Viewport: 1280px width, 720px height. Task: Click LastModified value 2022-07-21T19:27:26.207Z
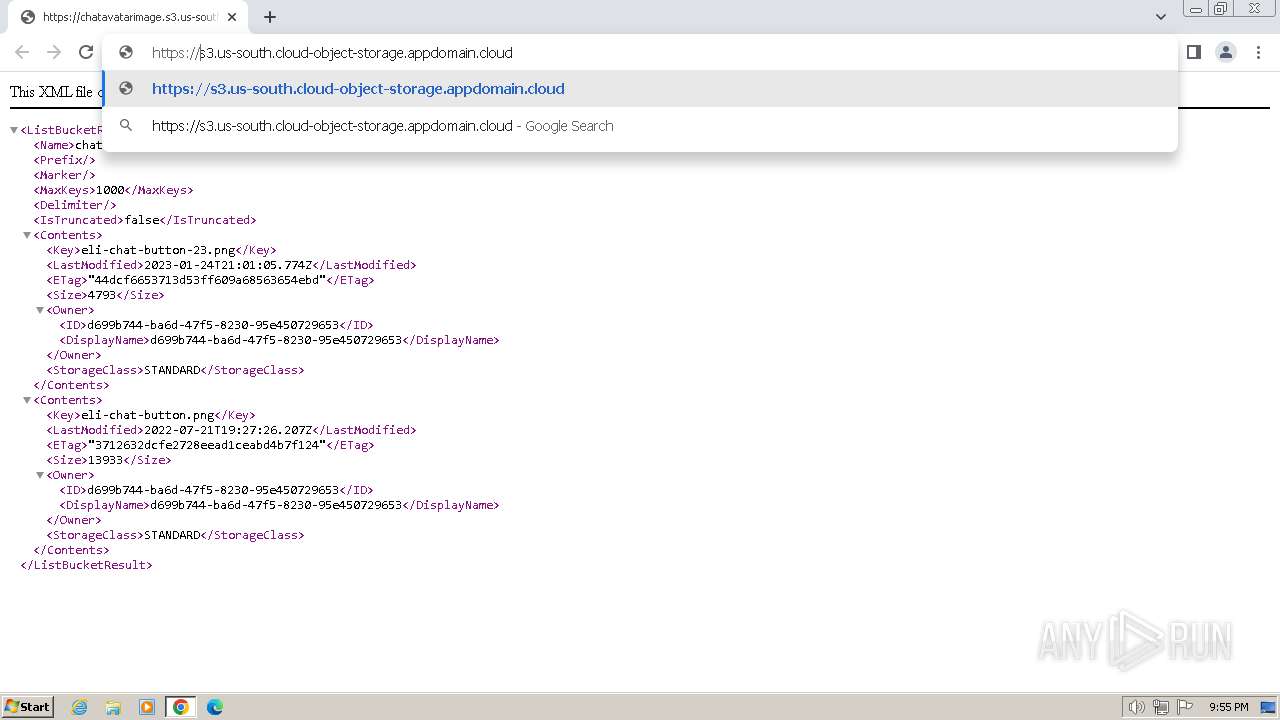(x=228, y=430)
